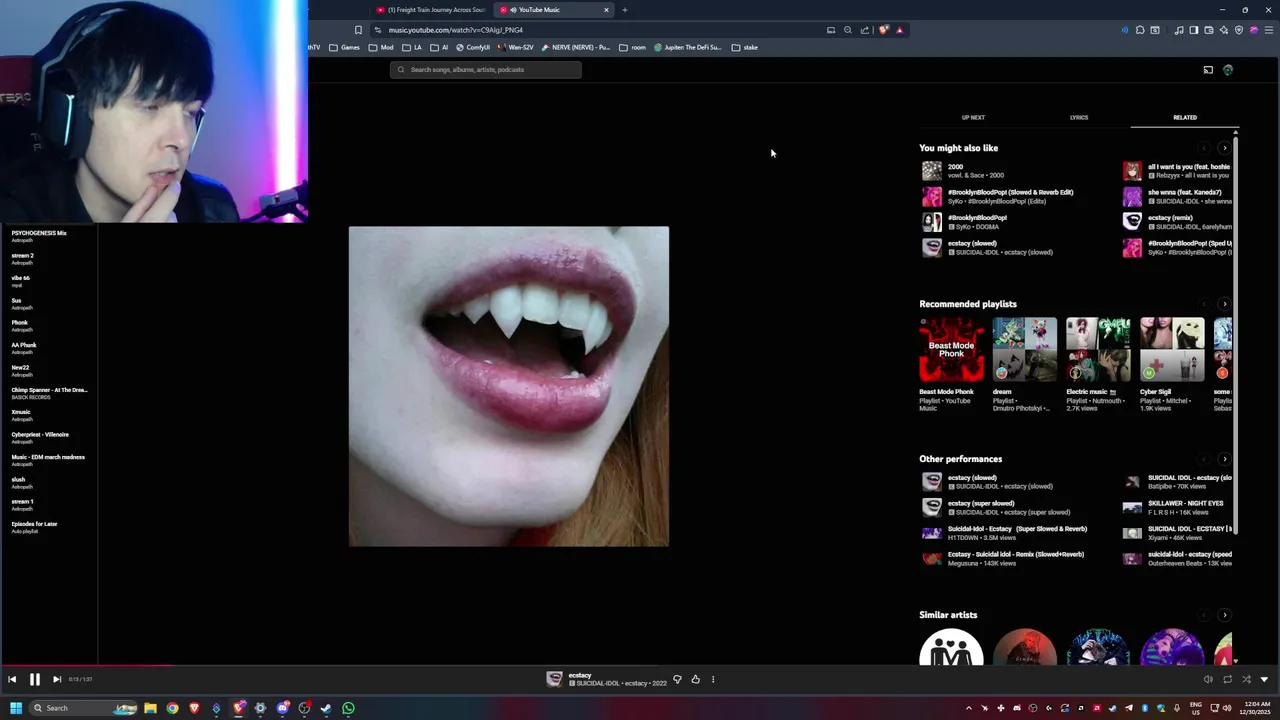The width and height of the screenshot is (1280, 720).
Task: Open the UP NEXT tab
Action: [973, 117]
